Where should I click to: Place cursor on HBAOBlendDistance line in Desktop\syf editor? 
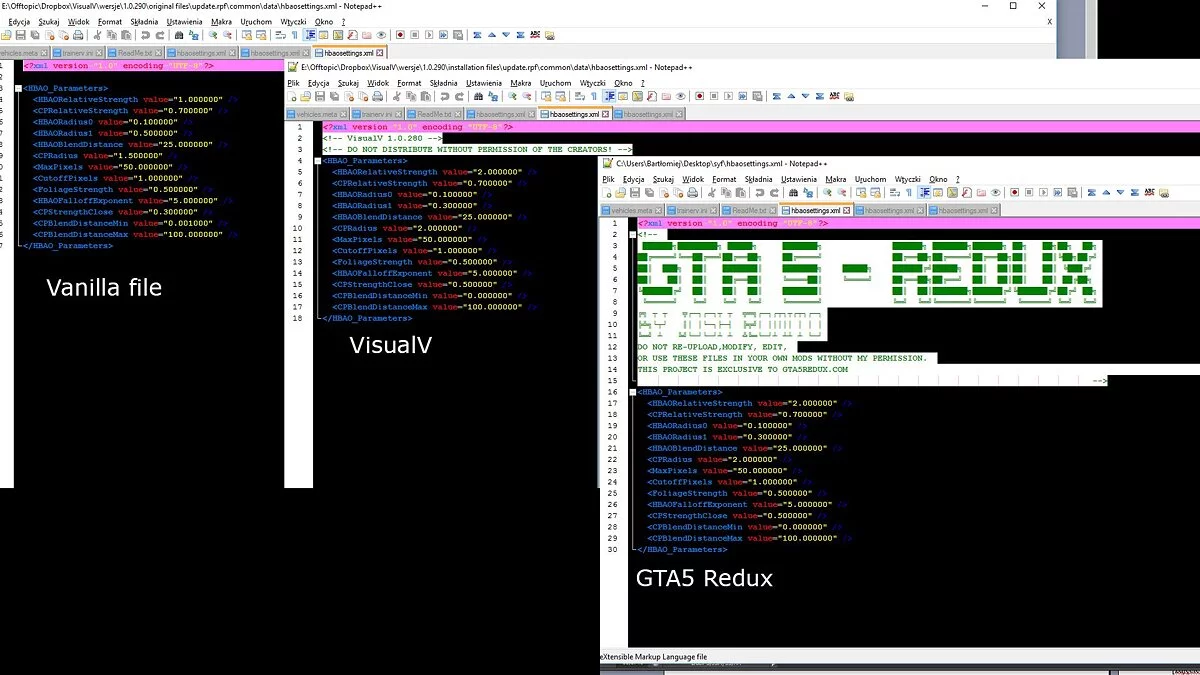click(700, 448)
